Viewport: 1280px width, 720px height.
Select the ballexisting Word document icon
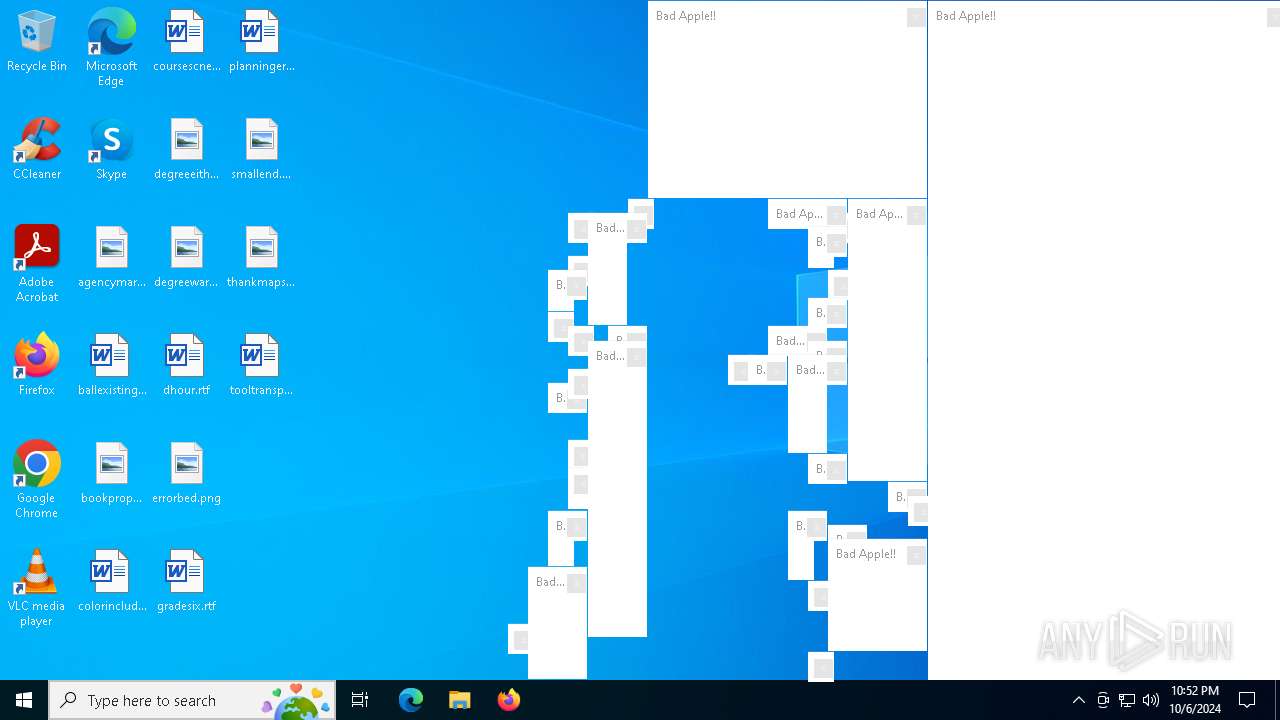point(111,366)
